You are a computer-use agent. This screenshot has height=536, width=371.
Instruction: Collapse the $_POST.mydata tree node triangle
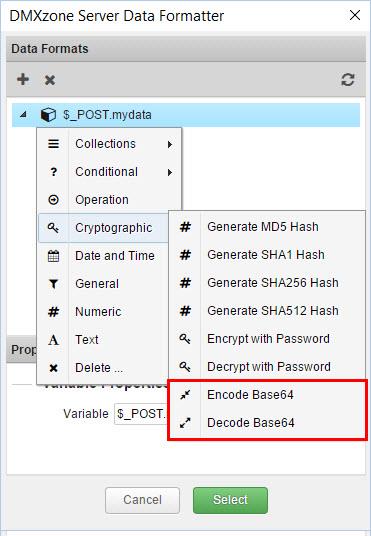(23, 115)
